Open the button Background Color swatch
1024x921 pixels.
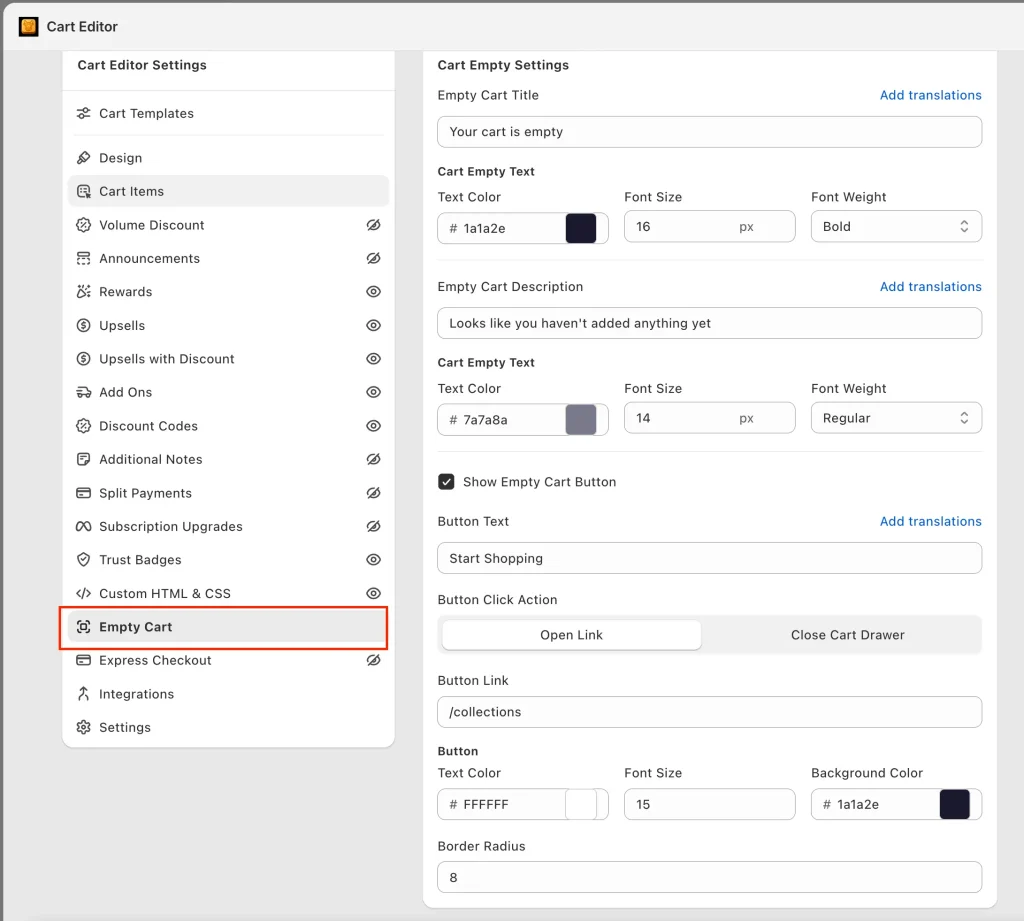click(954, 804)
